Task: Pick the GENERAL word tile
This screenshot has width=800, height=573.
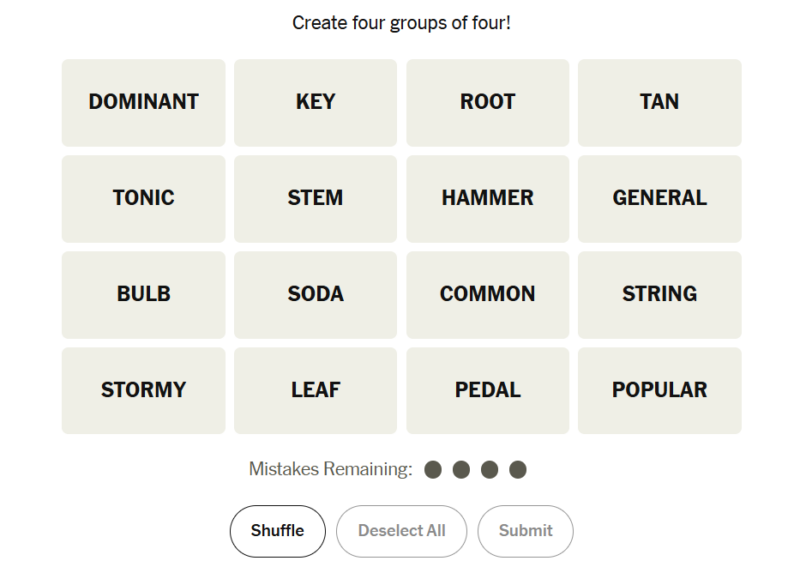Action: click(659, 198)
